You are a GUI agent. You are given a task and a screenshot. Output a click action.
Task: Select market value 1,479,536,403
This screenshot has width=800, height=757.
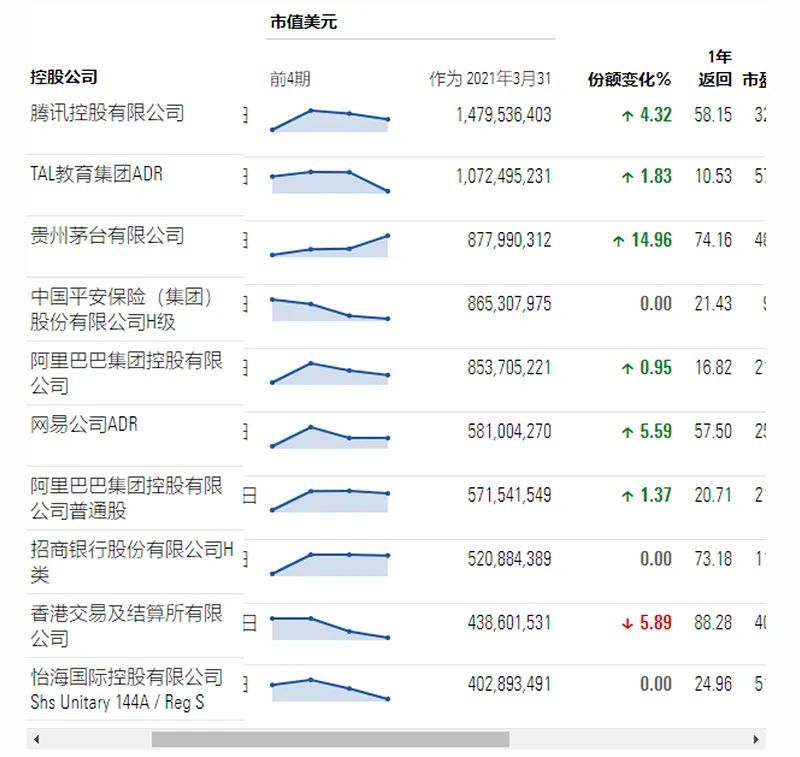[x=504, y=115]
